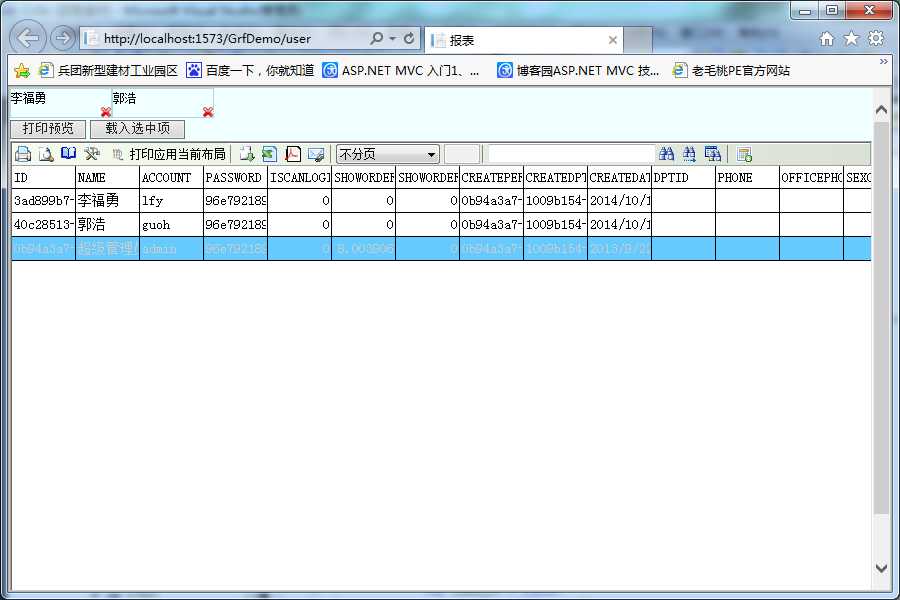Open 博客园ASP.NET MVC 技... bookmark
This screenshot has height=600, width=900.
[578, 71]
